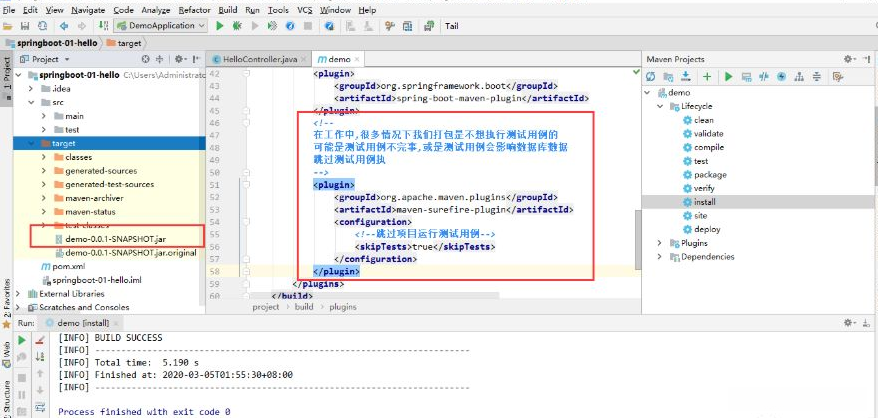Viewport: 878px width, 418px height.
Task: Debug DemoApplication with the bug icon
Action: 237,26
